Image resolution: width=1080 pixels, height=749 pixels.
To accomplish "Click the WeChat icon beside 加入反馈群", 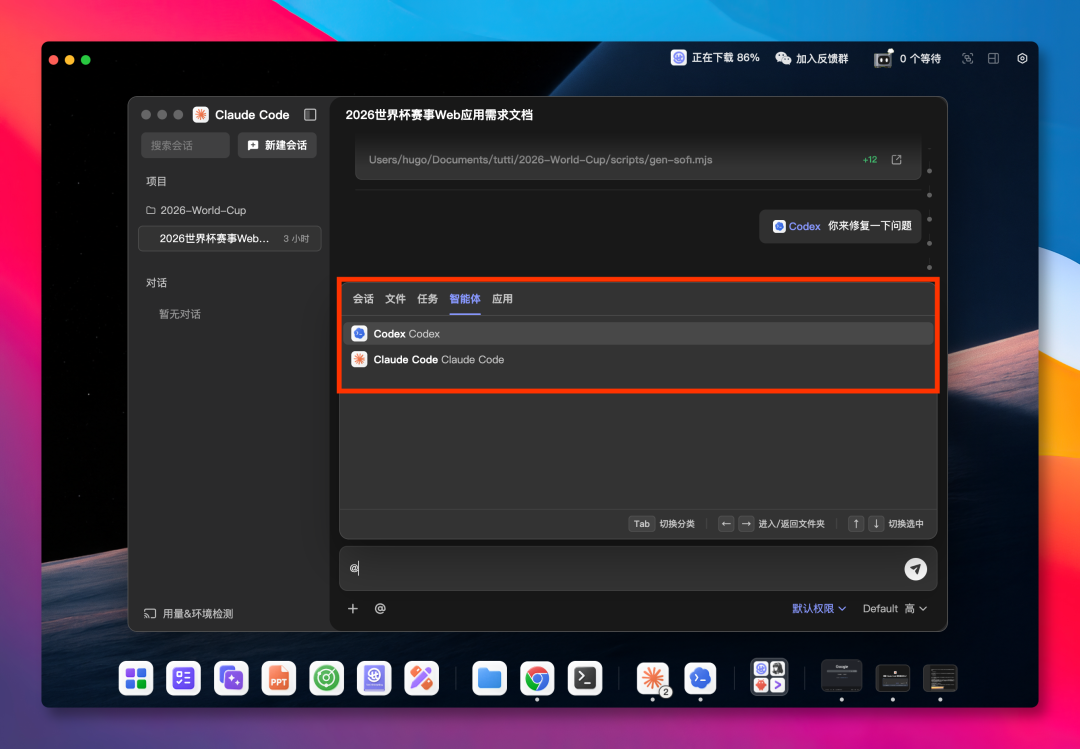I will point(783,59).
